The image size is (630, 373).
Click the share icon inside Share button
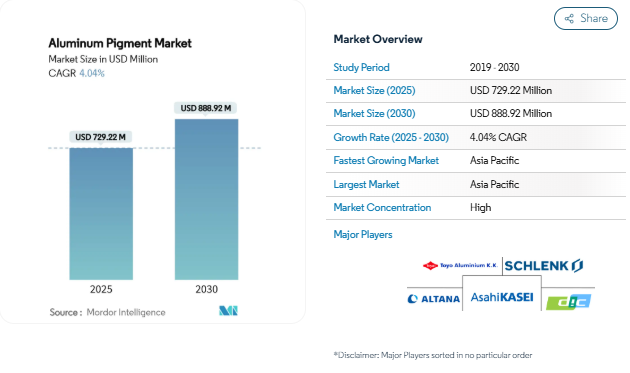coord(569,18)
